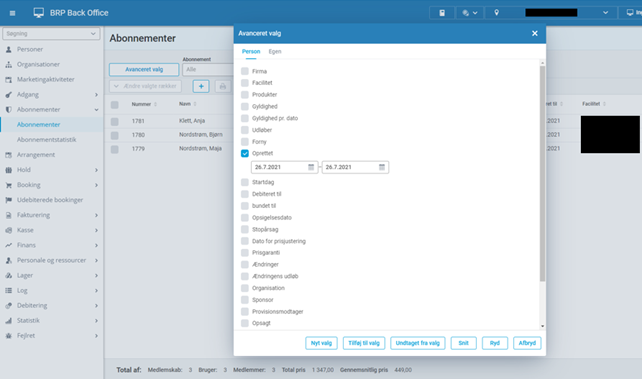Check the Startdag checkbox
Screen dimensions: 642x379
(245, 182)
